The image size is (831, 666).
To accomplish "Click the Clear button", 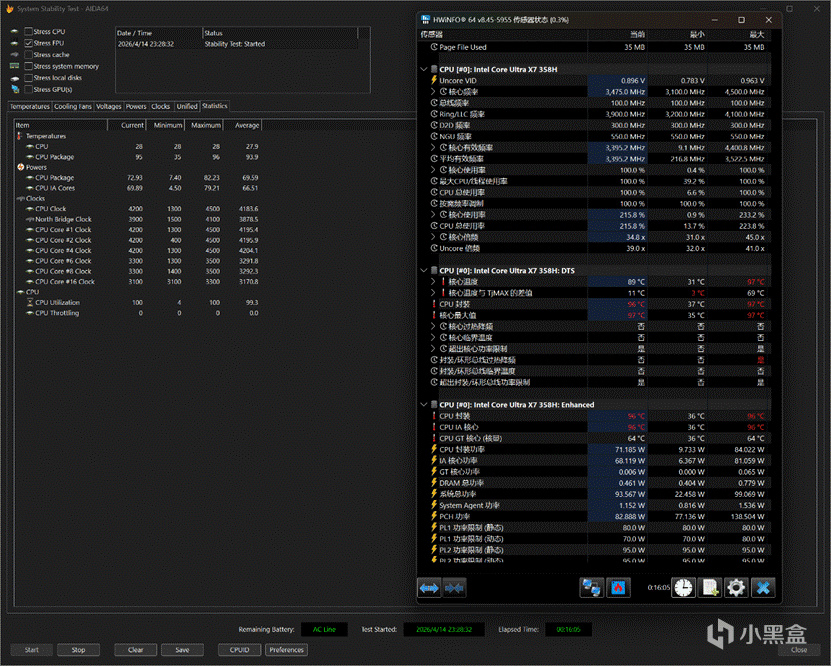I will tap(136, 650).
